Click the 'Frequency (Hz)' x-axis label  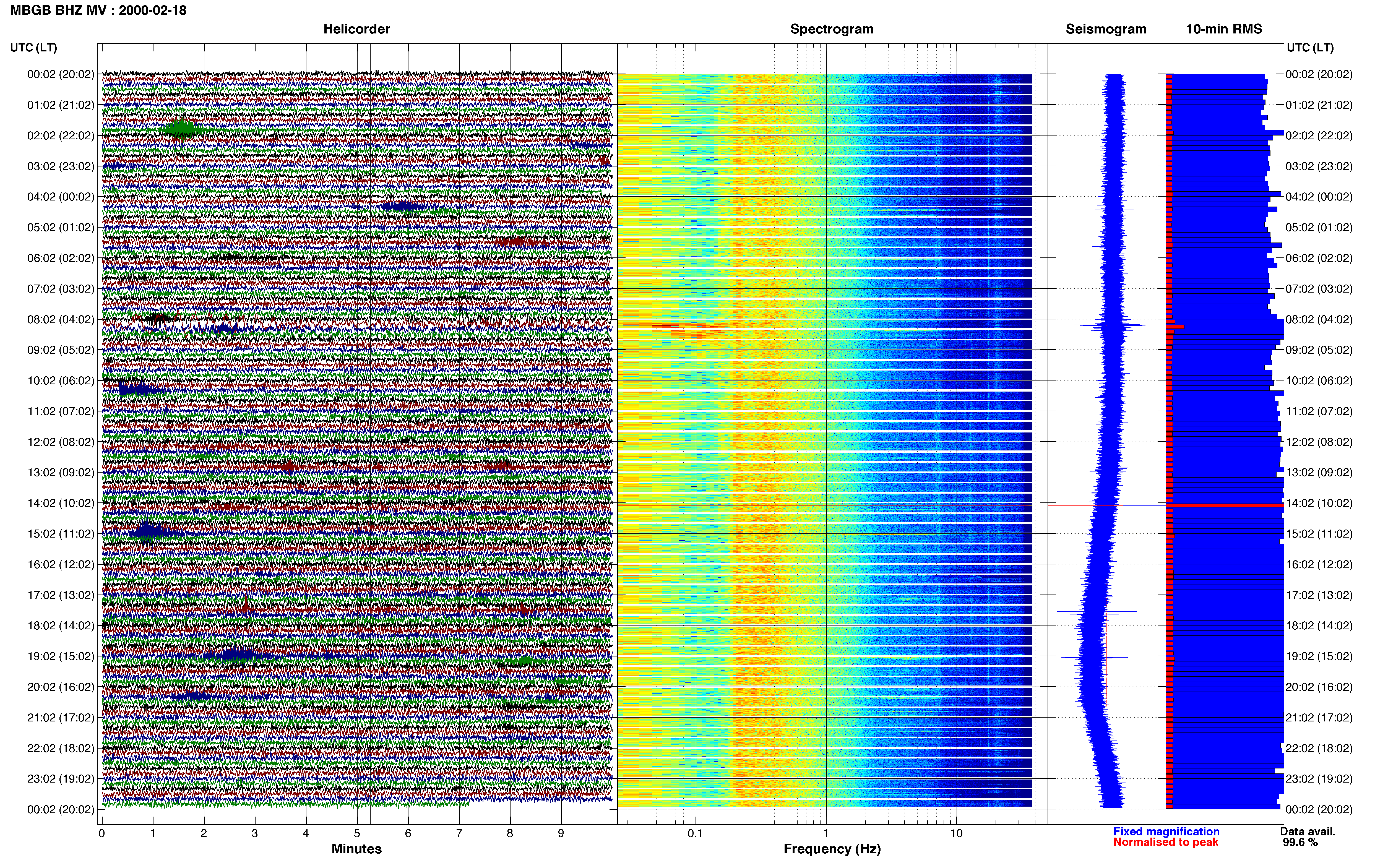832,849
